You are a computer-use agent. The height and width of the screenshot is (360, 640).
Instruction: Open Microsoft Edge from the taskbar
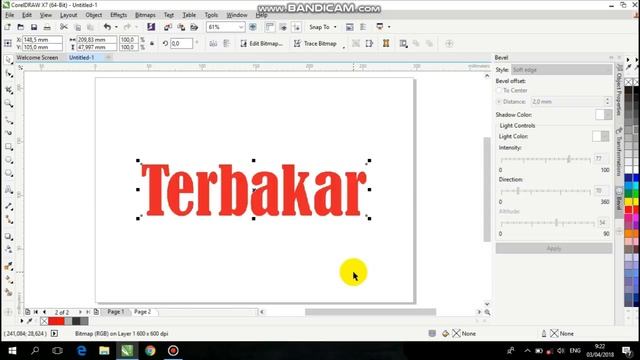[x=81, y=351]
